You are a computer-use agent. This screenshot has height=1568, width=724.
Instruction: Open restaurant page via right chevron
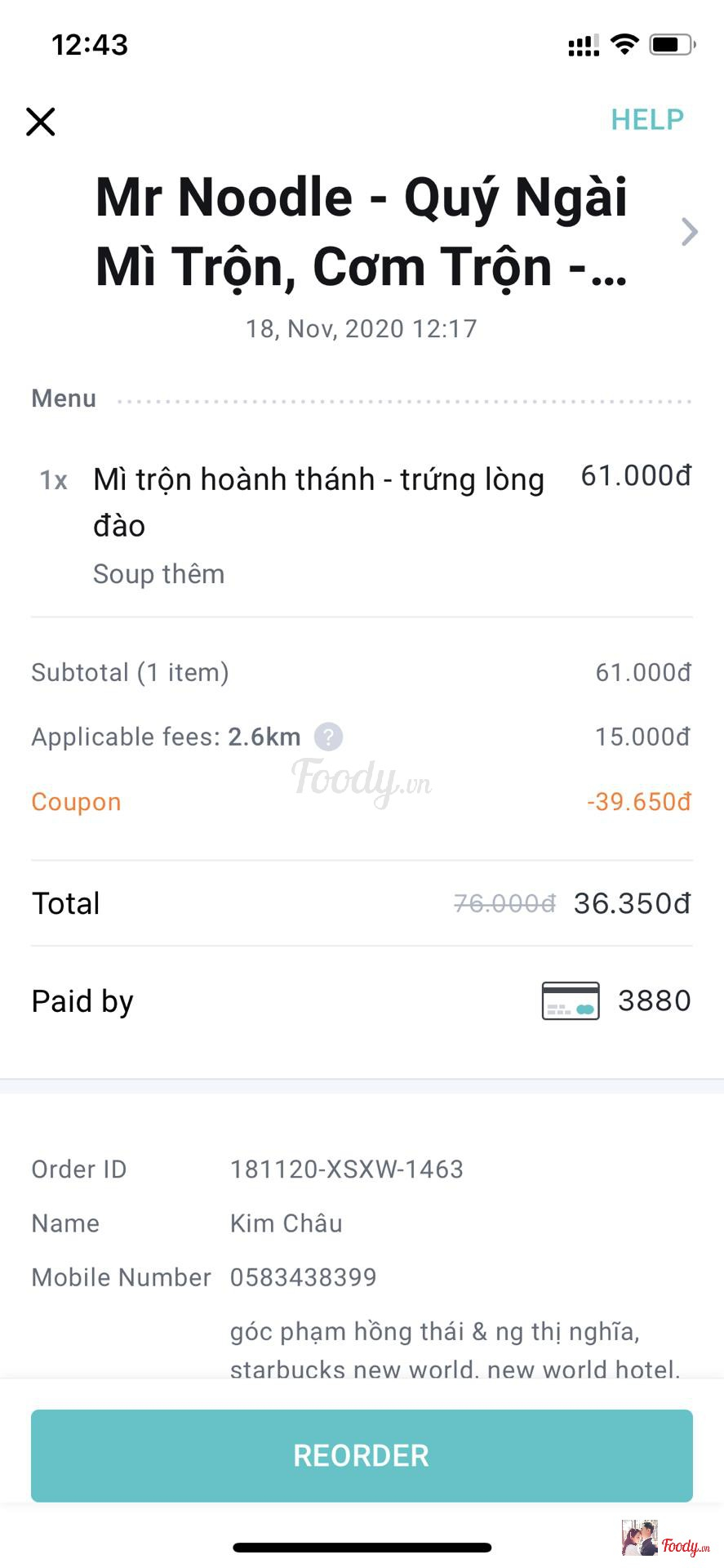point(690,232)
